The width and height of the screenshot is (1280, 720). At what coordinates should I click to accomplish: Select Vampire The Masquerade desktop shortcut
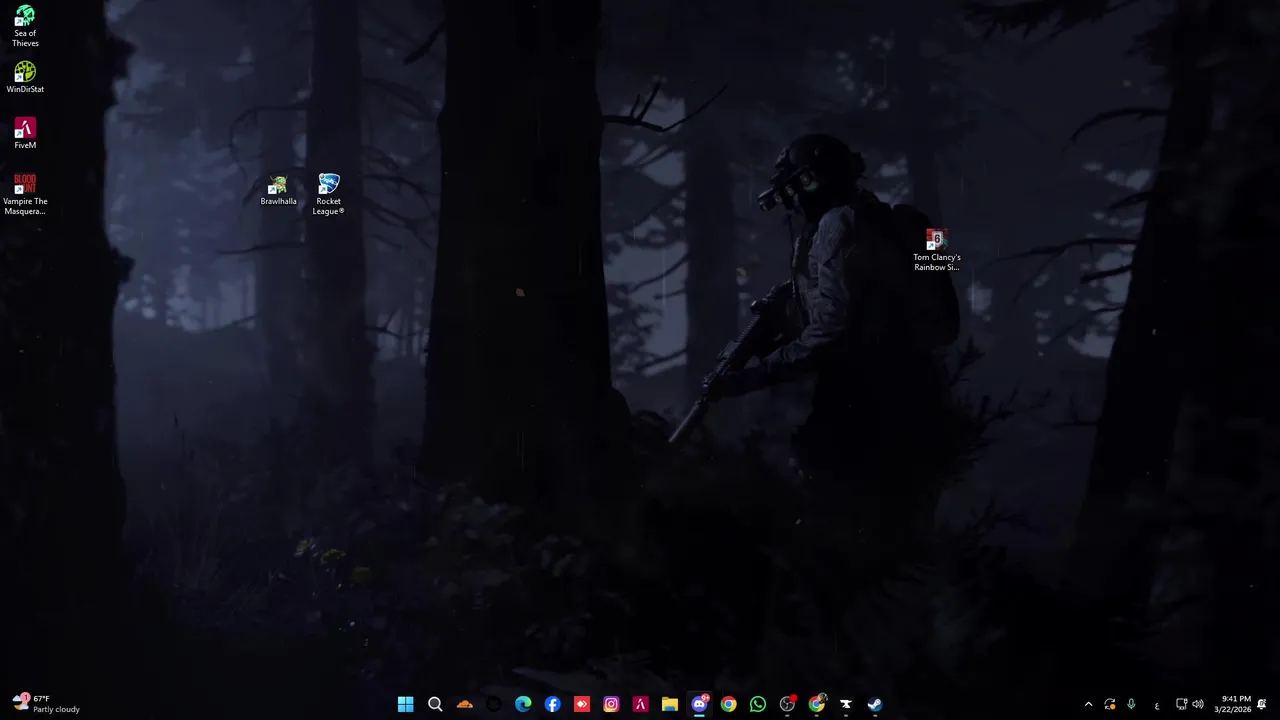point(25,194)
